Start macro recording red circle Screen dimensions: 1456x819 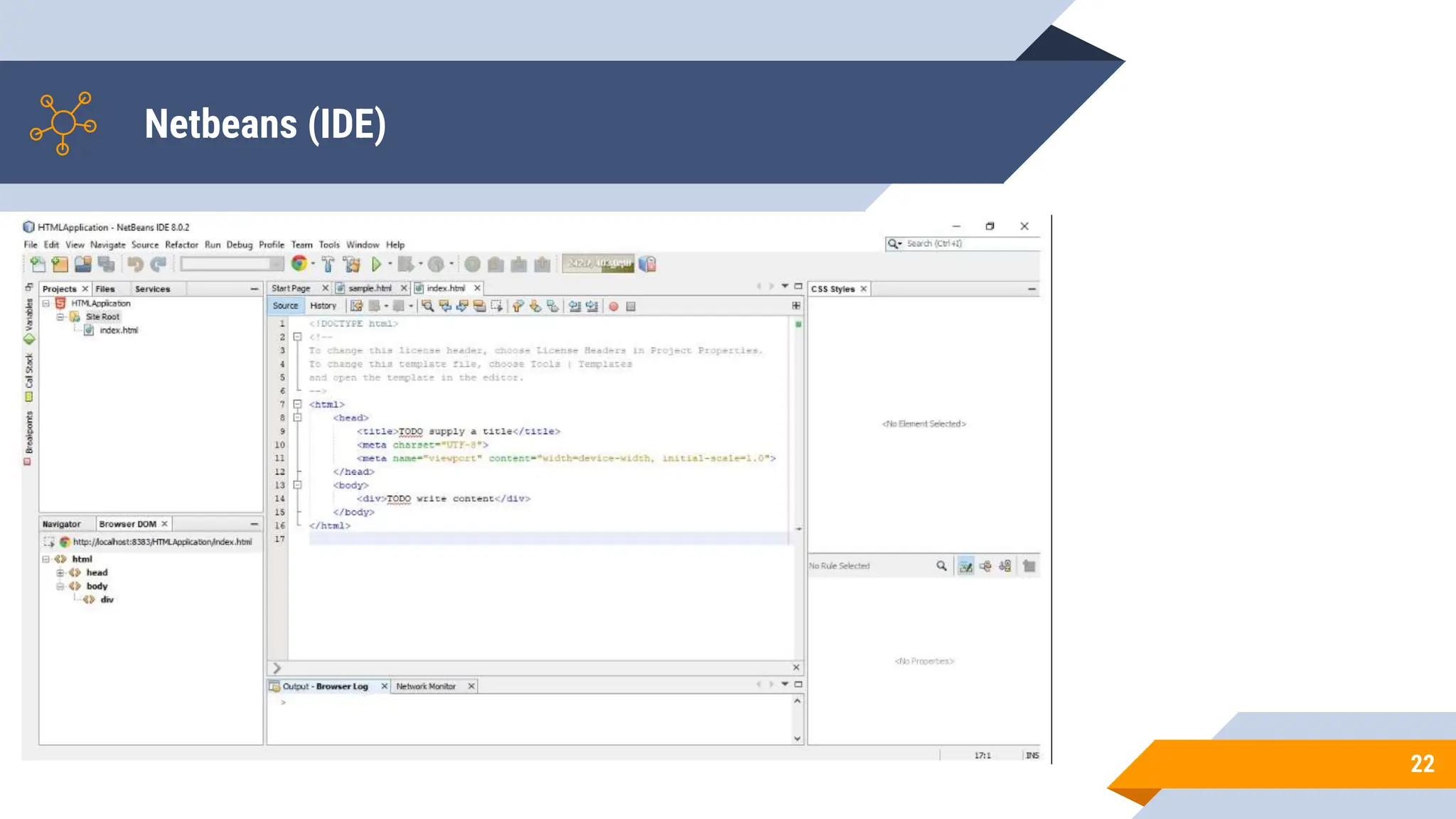tap(613, 306)
